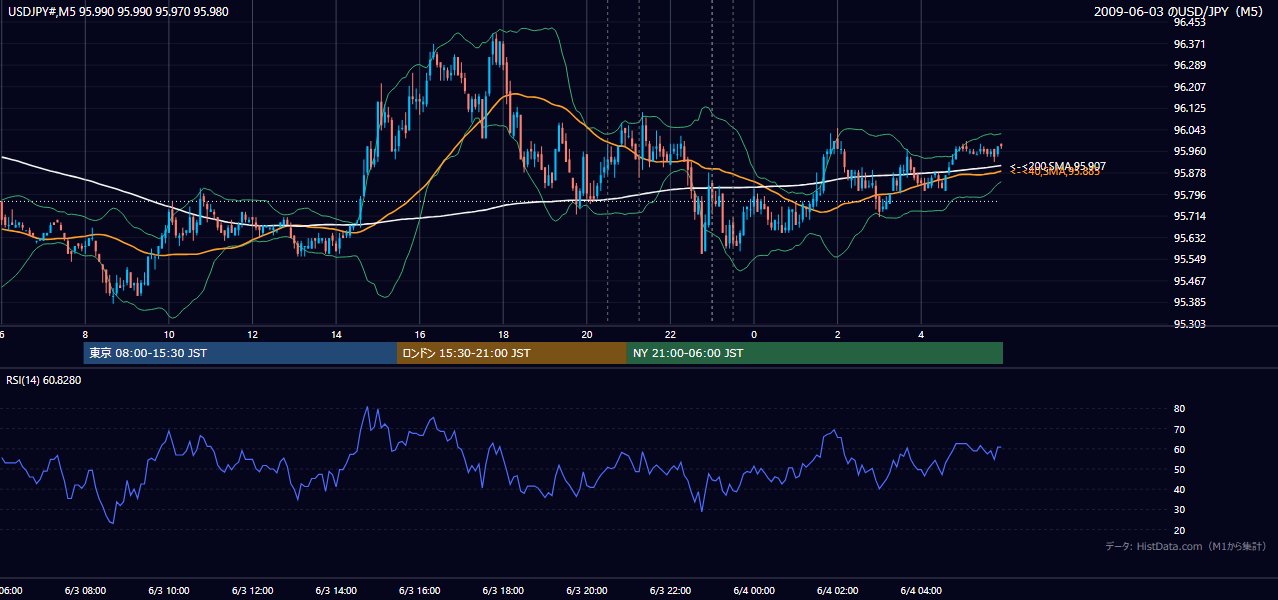Click the bottom time label 6/4 02:00
Viewport: 1278px width, 600px height.
tap(838, 591)
